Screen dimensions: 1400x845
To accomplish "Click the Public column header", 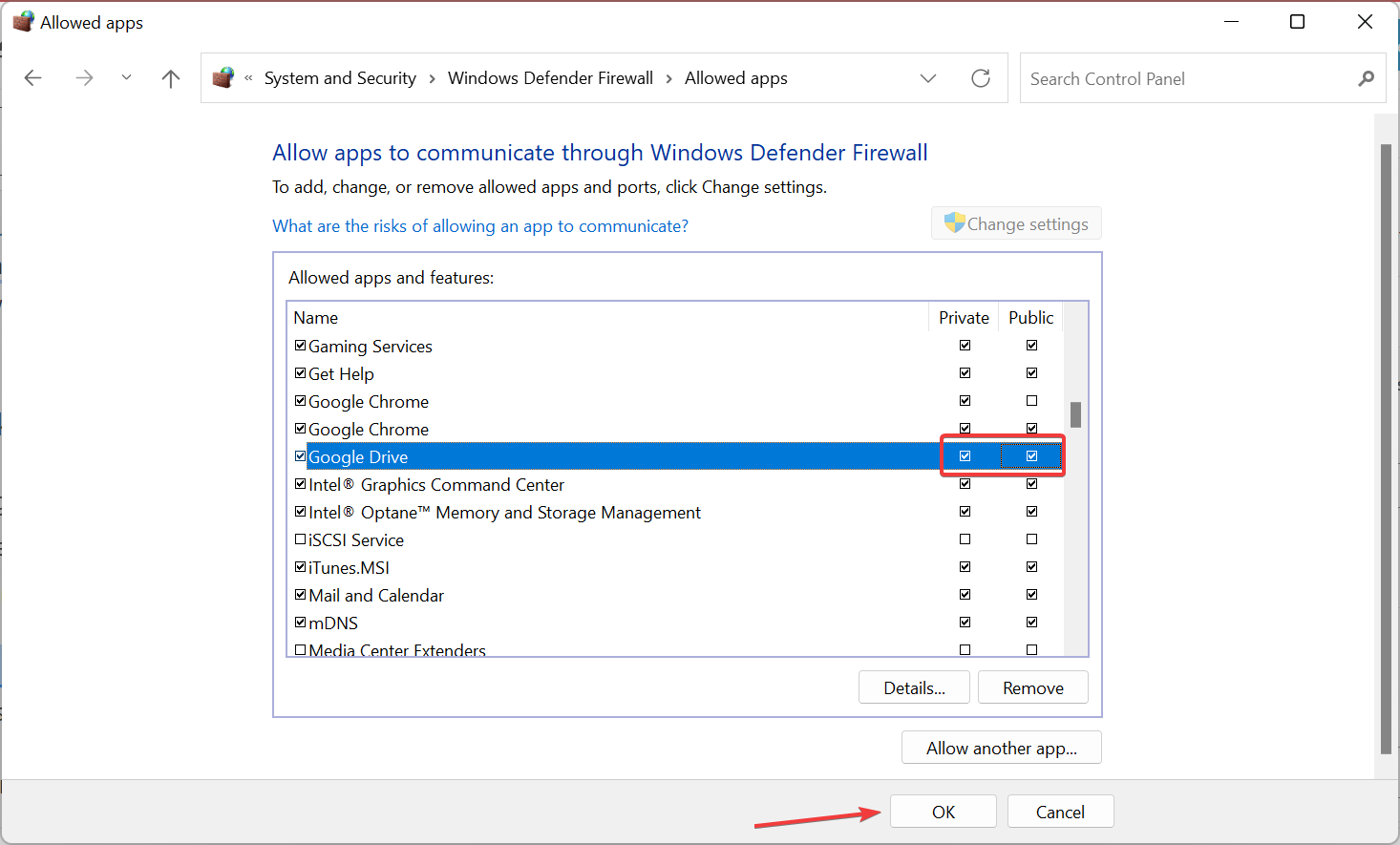I will 1031,317.
